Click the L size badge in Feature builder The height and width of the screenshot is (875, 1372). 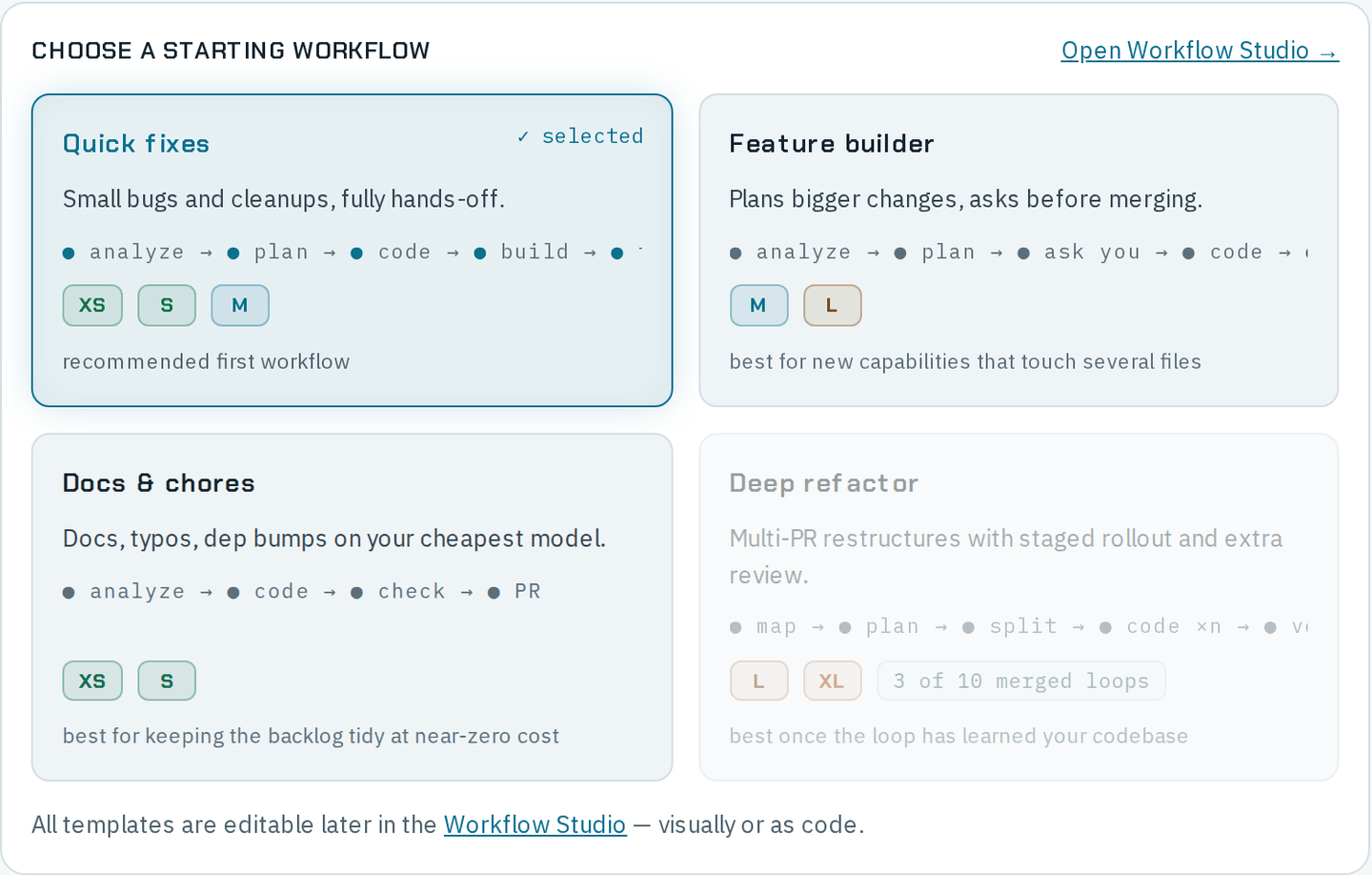832,305
